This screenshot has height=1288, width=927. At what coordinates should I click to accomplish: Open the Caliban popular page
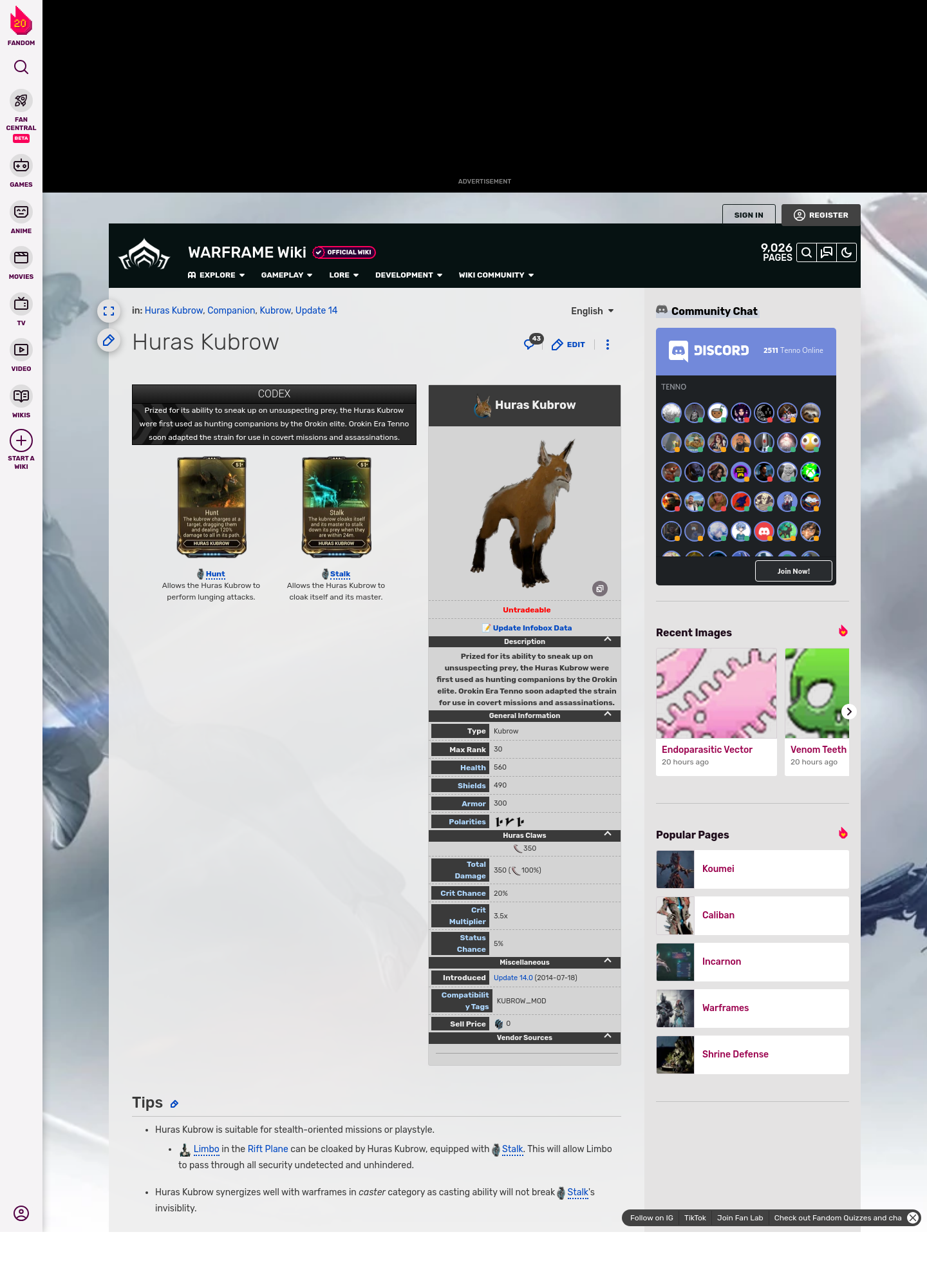pos(753,916)
